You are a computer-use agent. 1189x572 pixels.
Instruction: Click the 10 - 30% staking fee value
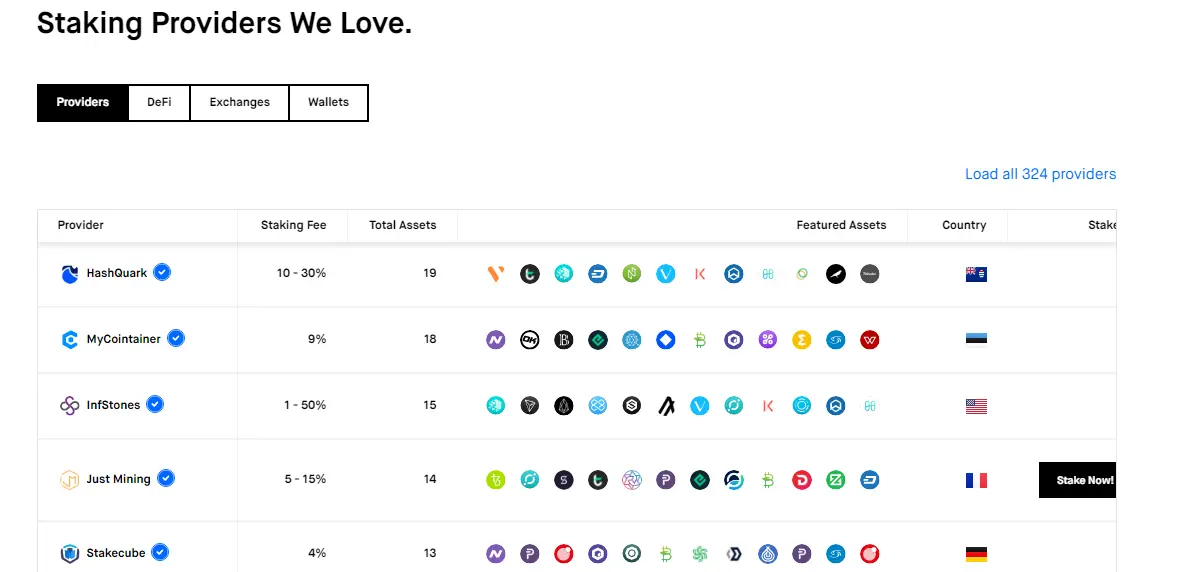(301, 273)
